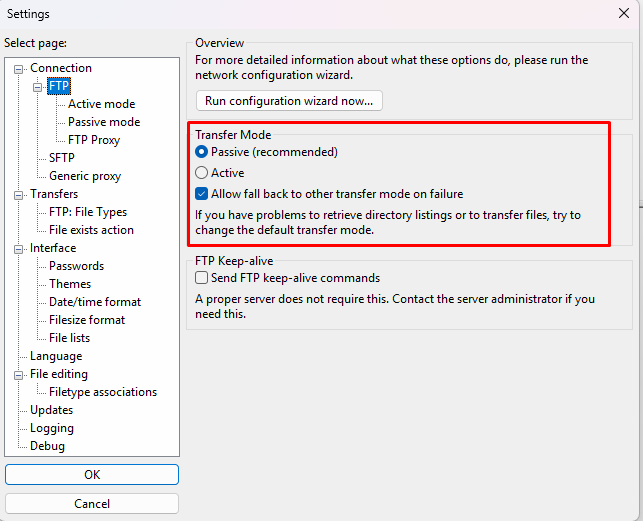The height and width of the screenshot is (521, 643).
Task: Enable Send FTP keep-alive commands checkbox
Action: 201,278
